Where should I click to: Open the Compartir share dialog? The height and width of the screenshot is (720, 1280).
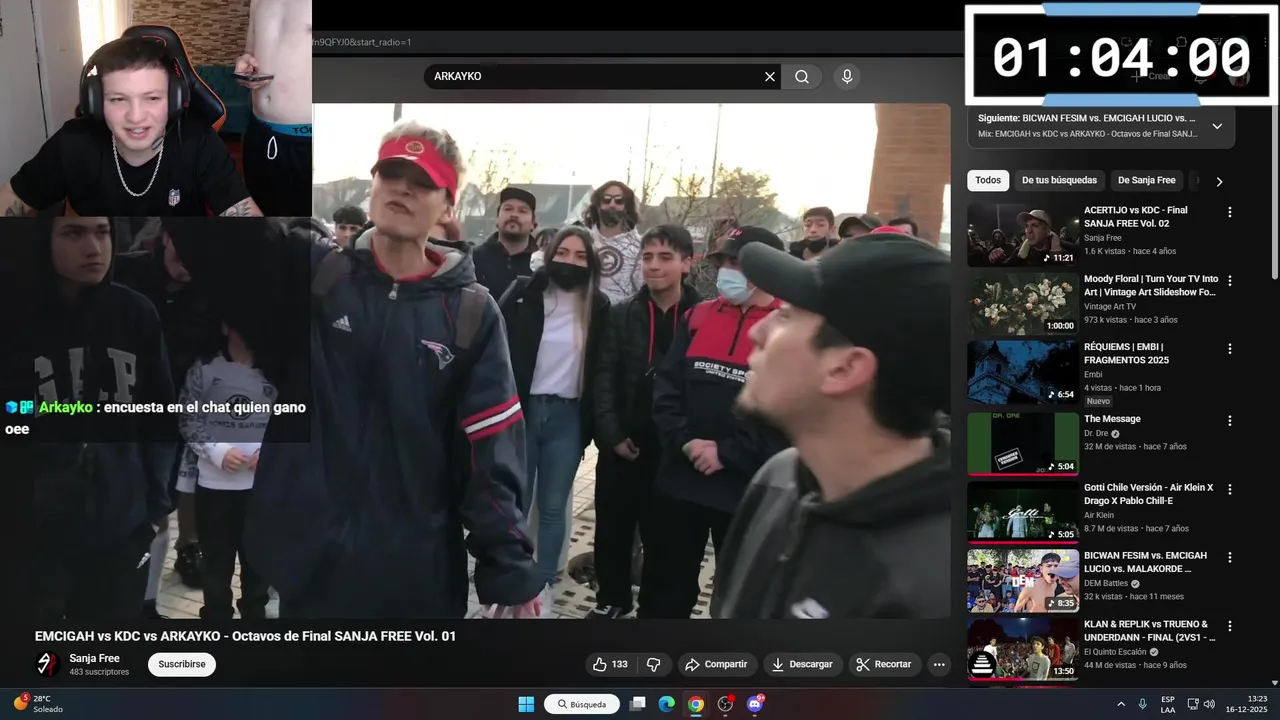(716, 664)
